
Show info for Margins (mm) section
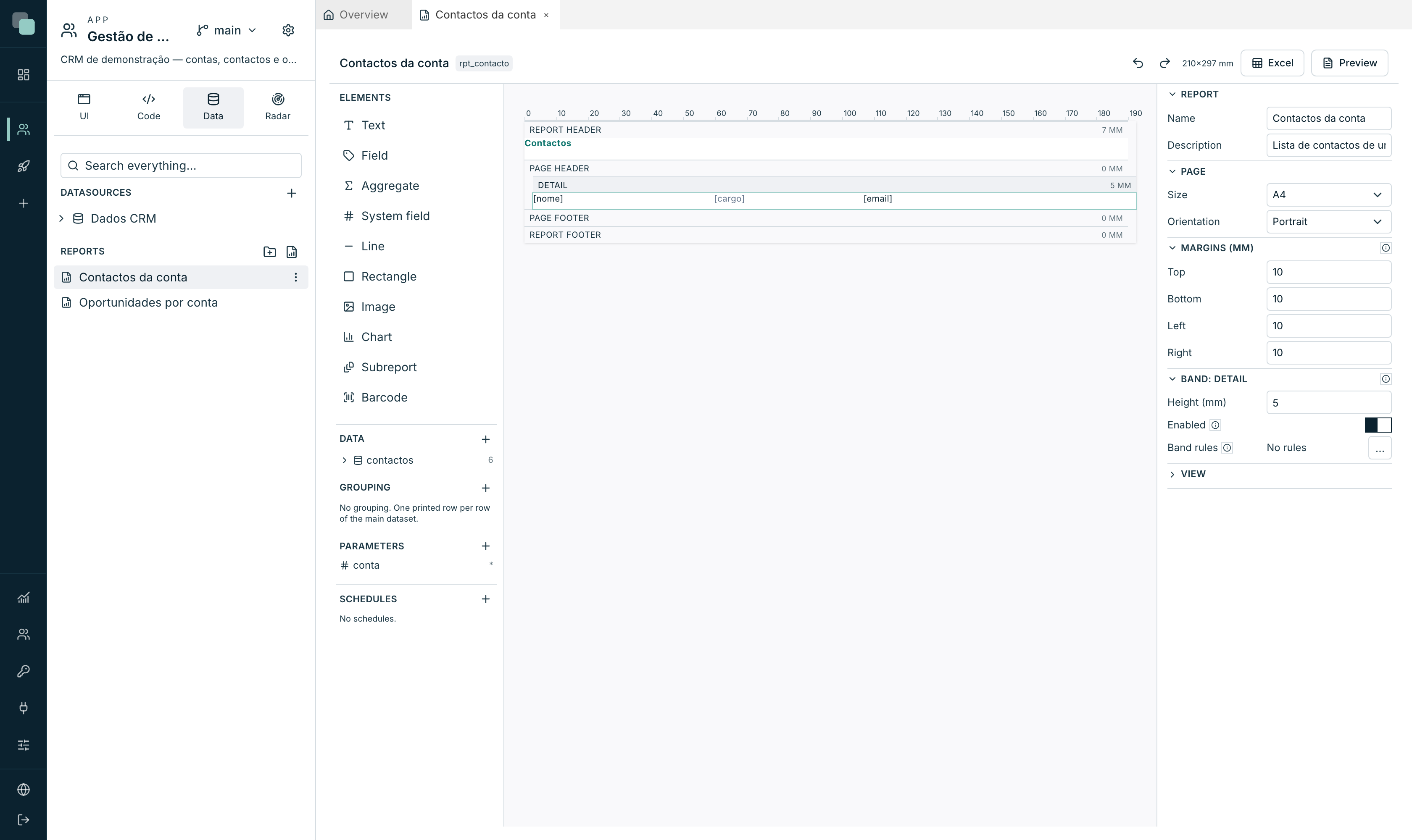1386,248
